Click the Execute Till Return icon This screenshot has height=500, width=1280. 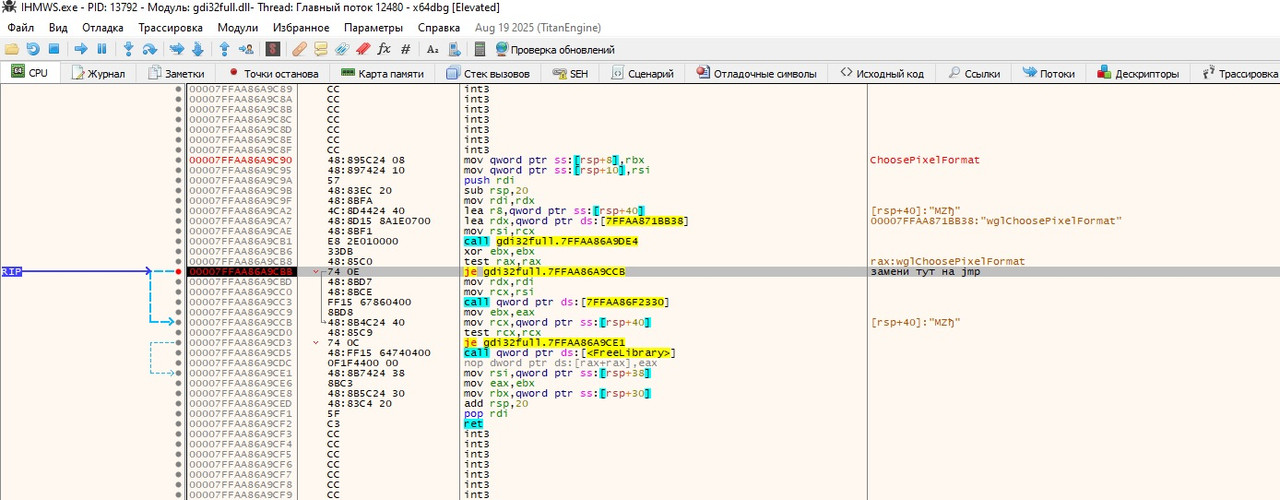[225, 49]
